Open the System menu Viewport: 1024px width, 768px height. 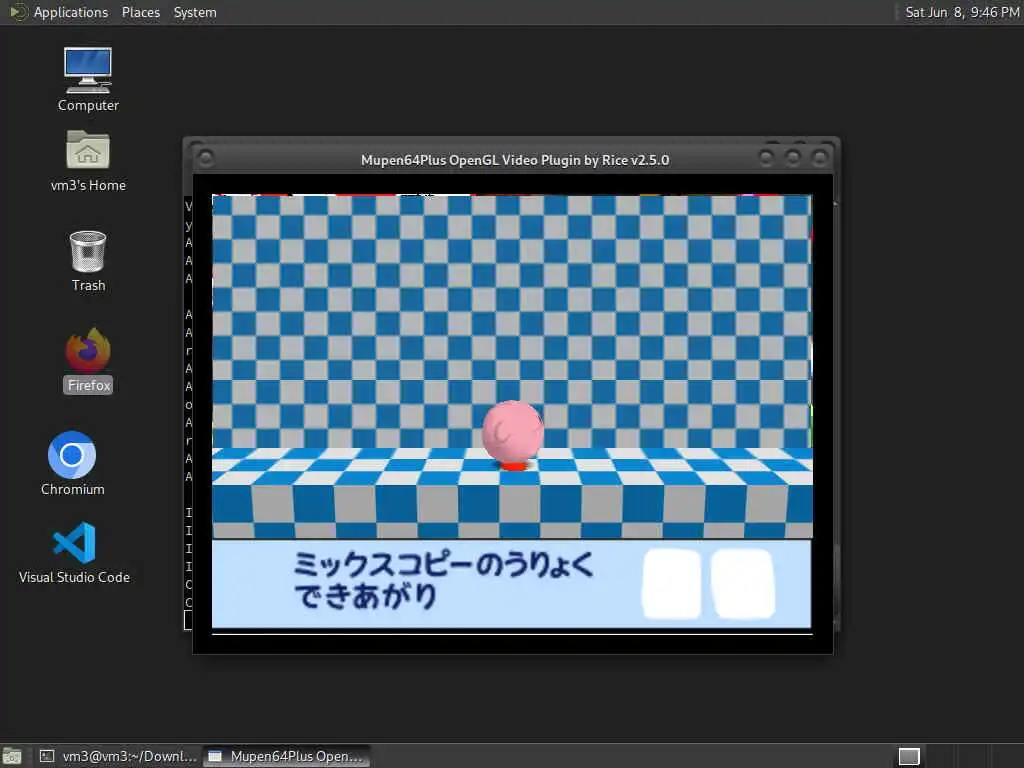point(195,12)
